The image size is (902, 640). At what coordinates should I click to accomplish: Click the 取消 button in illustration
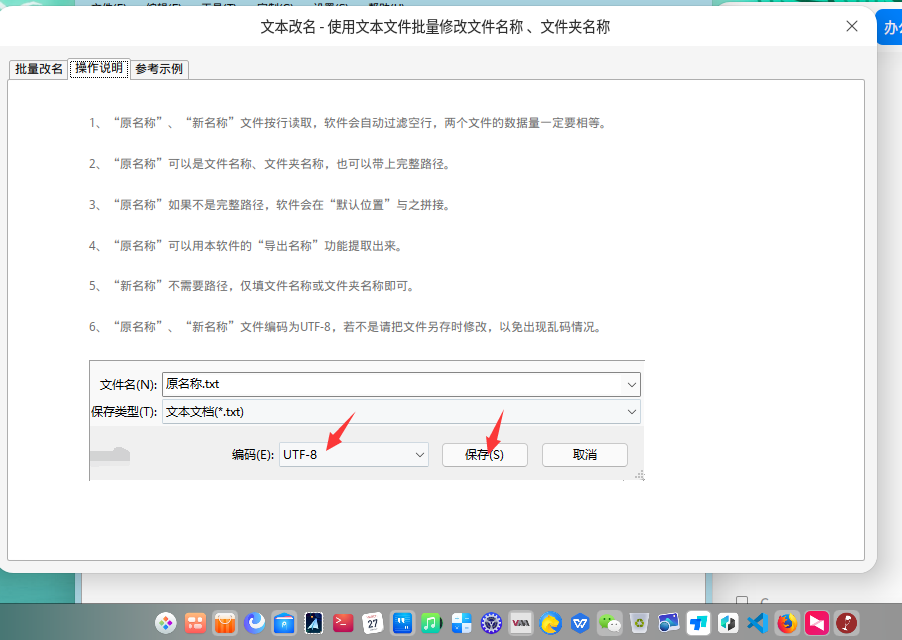pyautogui.click(x=584, y=455)
